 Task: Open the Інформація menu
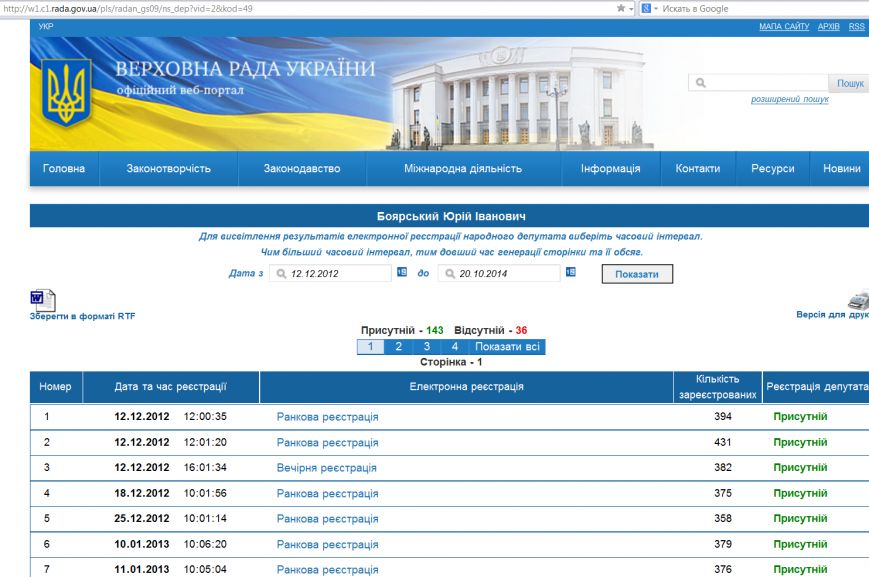[x=610, y=168]
